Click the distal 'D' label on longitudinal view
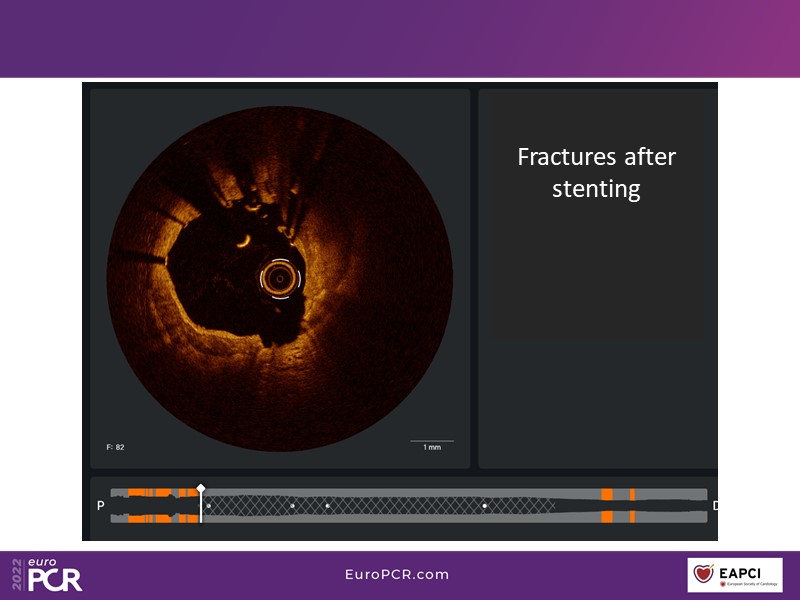The width and height of the screenshot is (800, 600). point(714,506)
